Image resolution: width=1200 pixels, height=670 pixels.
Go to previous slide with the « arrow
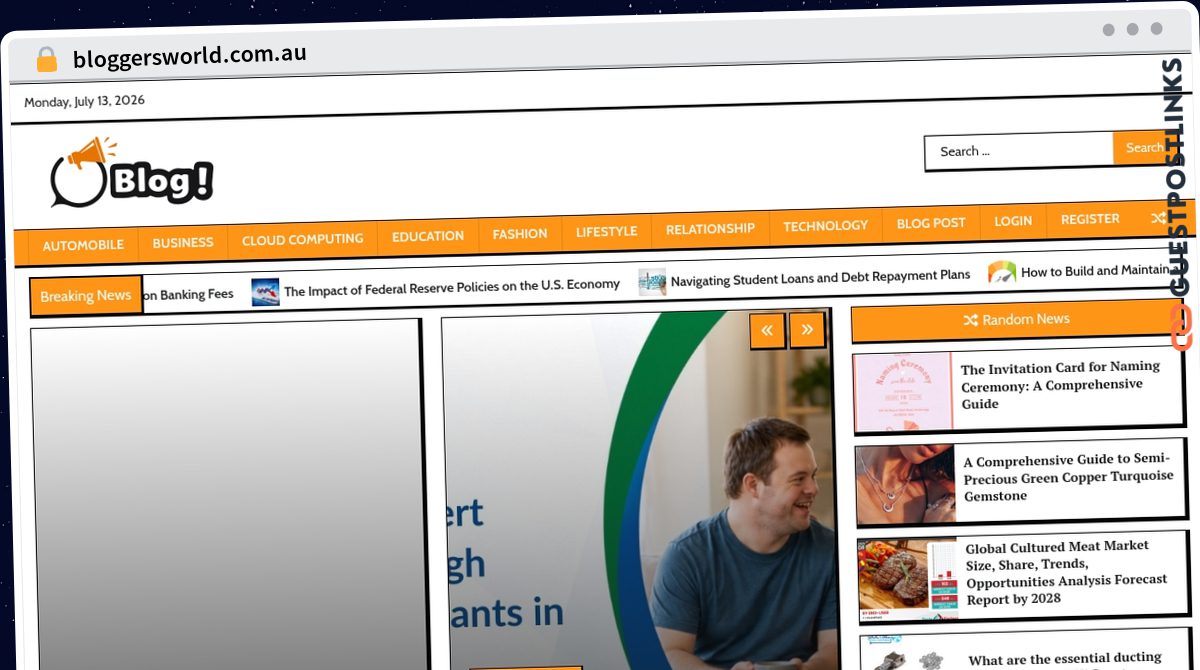tap(767, 330)
